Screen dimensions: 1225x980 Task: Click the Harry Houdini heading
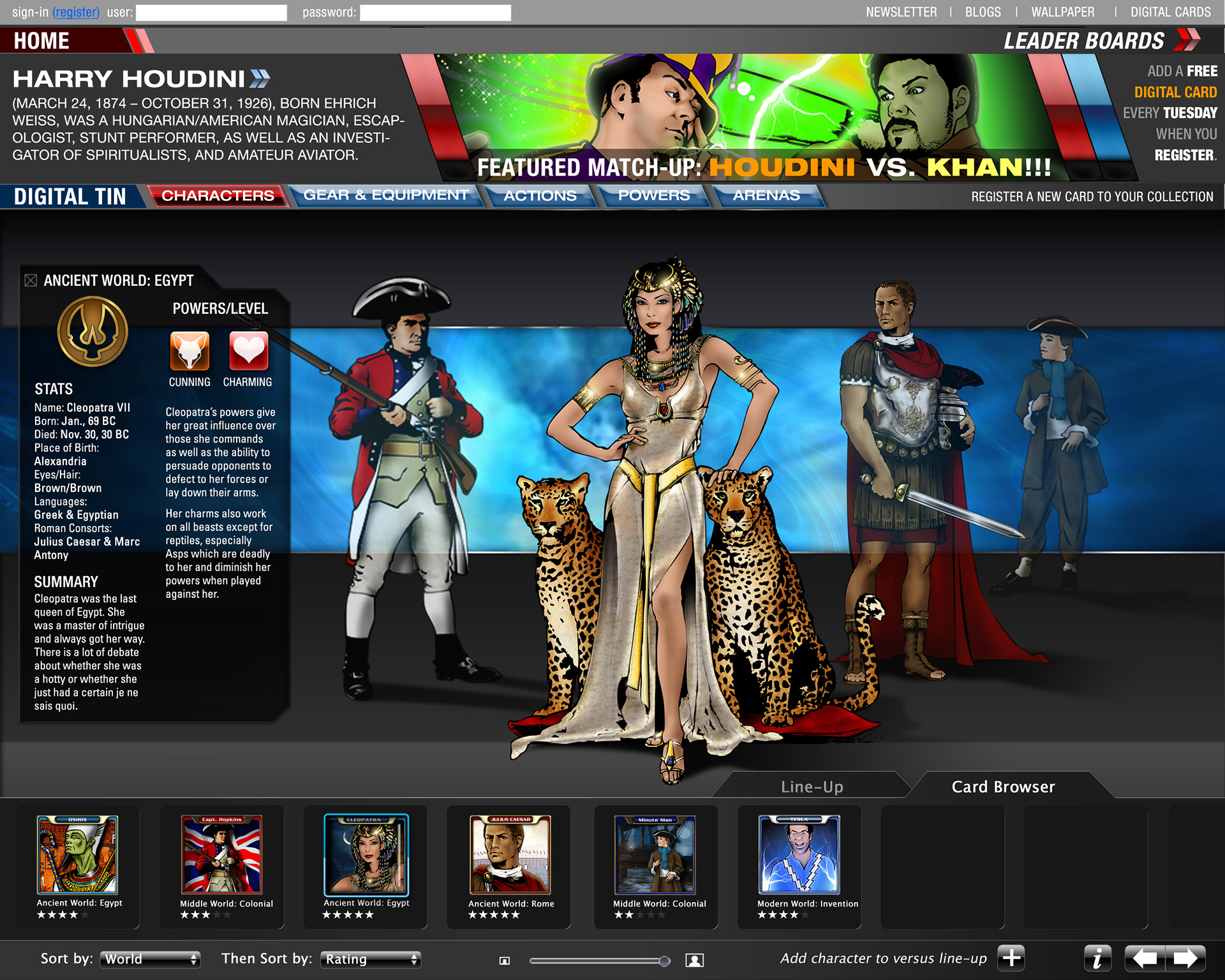[x=129, y=78]
